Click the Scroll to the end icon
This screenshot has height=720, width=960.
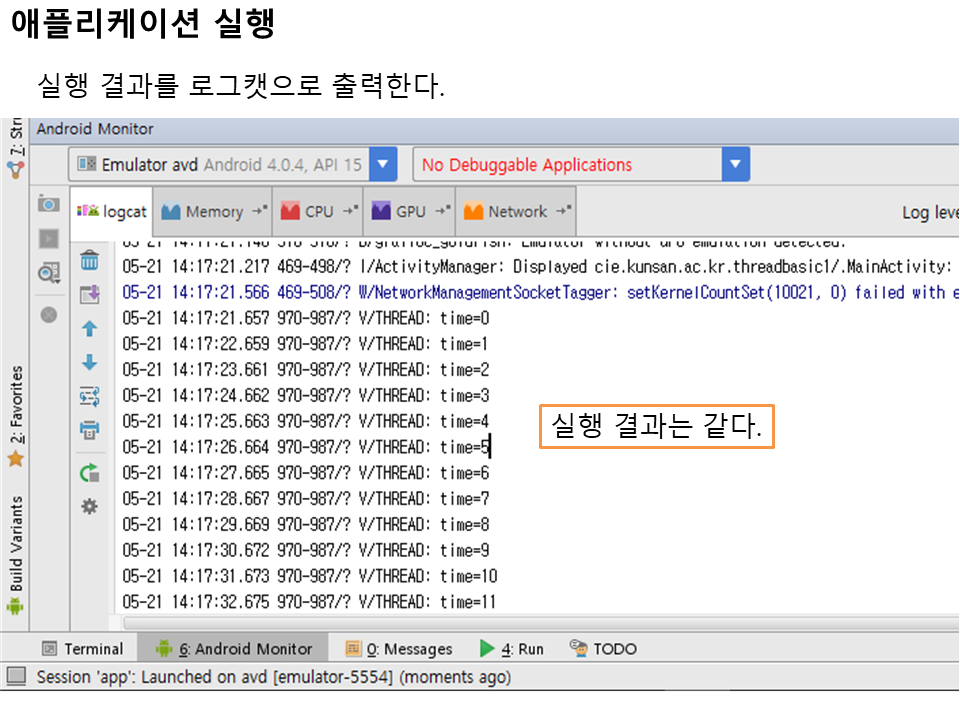coord(90,294)
